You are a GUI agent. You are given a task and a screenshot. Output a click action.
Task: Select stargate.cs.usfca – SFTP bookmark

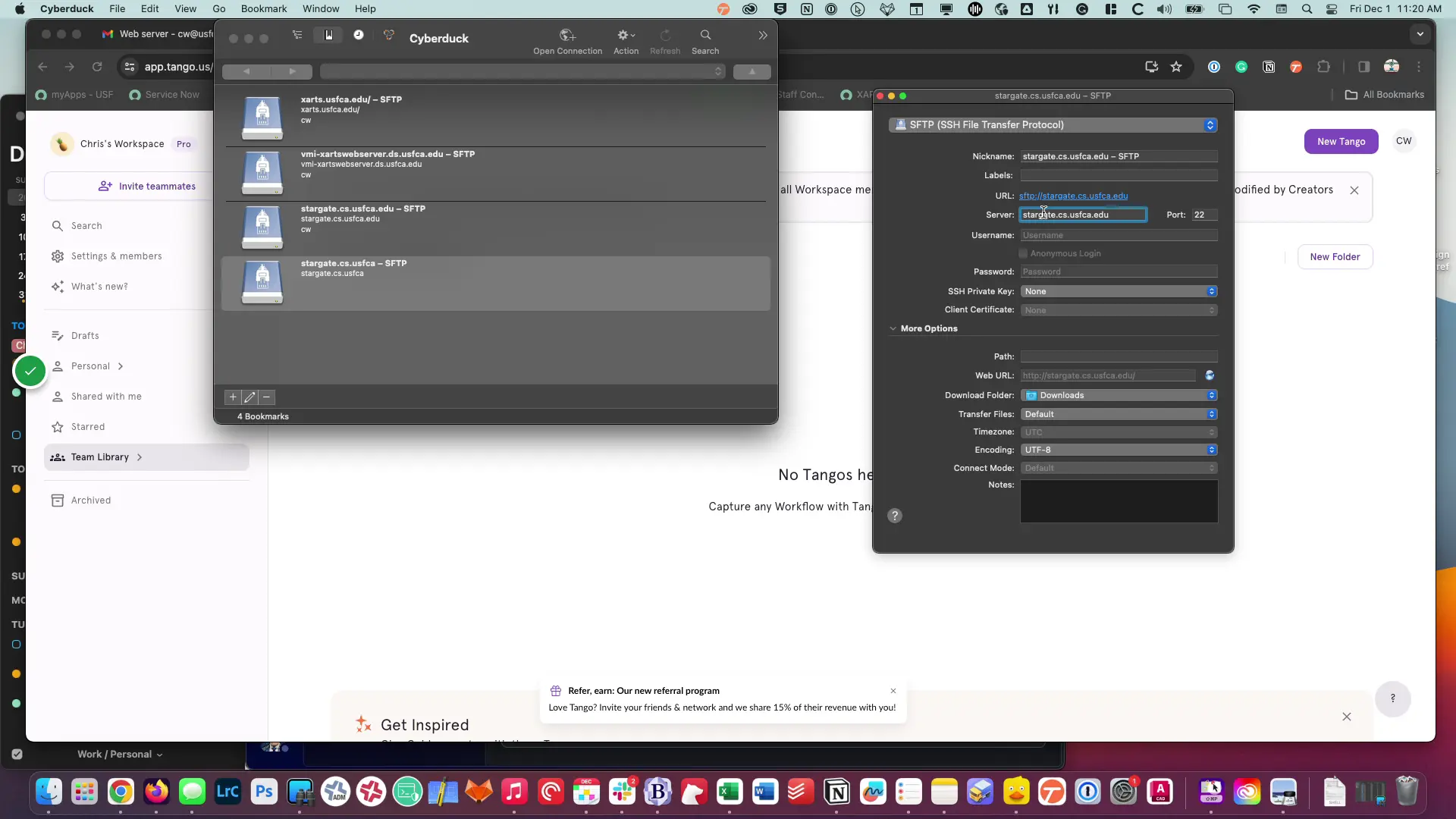pos(496,283)
